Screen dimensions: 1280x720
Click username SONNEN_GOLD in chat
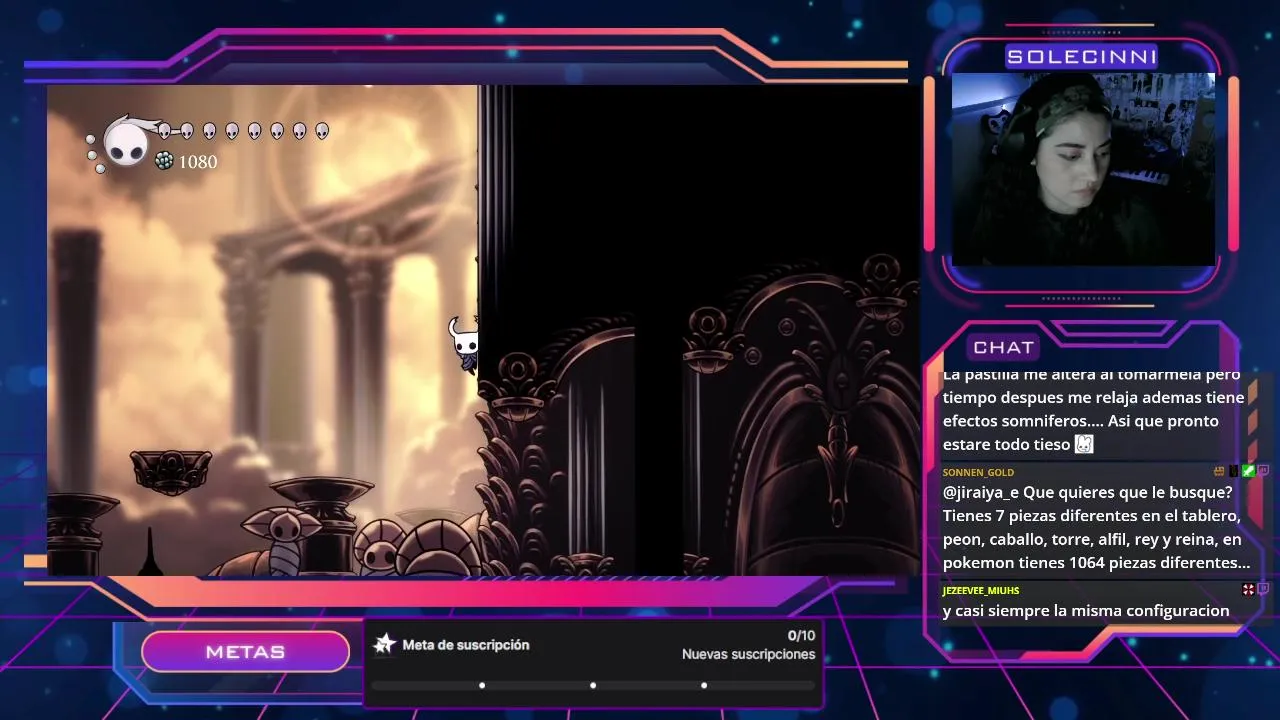pos(978,472)
